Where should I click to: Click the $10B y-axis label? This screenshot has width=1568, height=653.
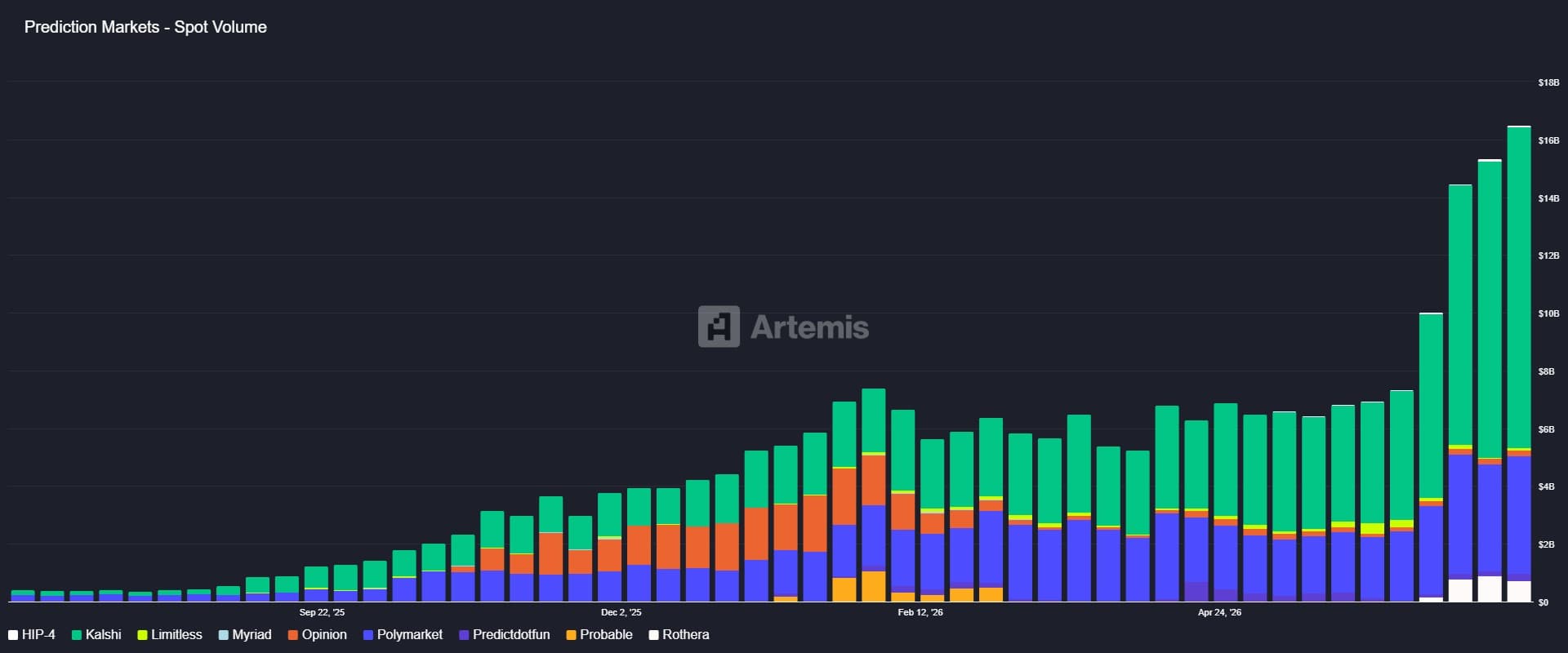click(x=1548, y=313)
